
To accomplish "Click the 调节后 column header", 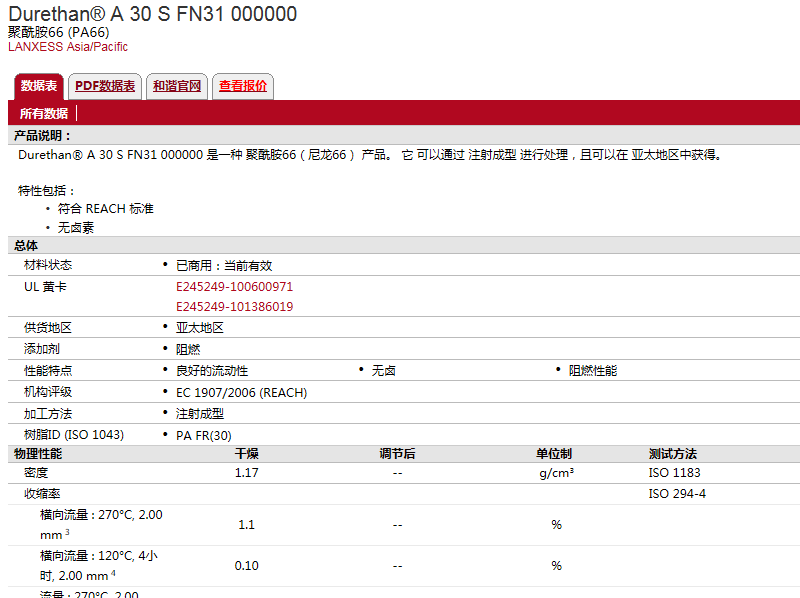I will [x=397, y=454].
